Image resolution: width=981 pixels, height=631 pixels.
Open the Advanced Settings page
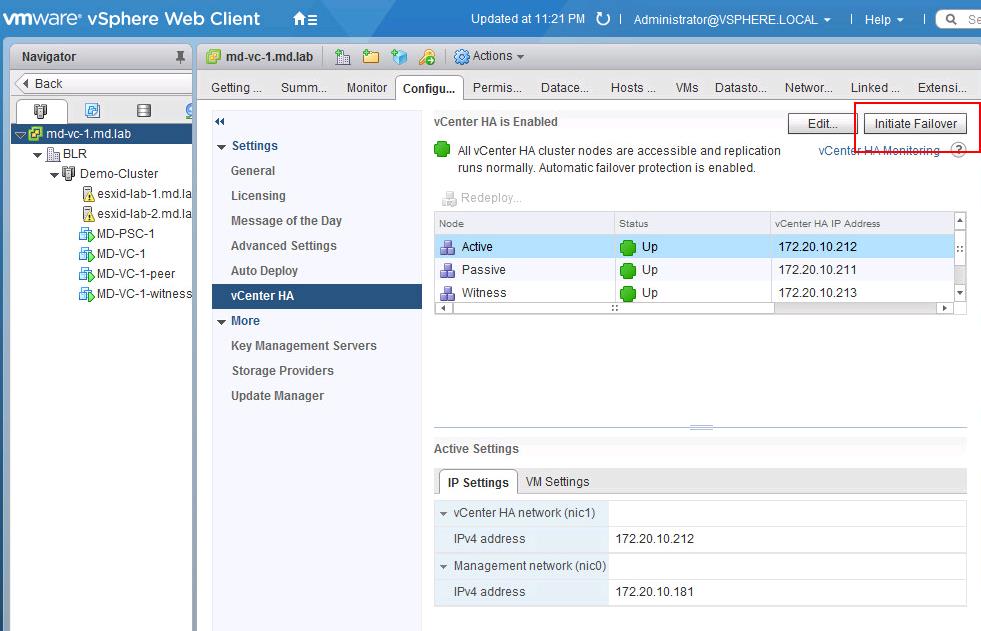283,246
